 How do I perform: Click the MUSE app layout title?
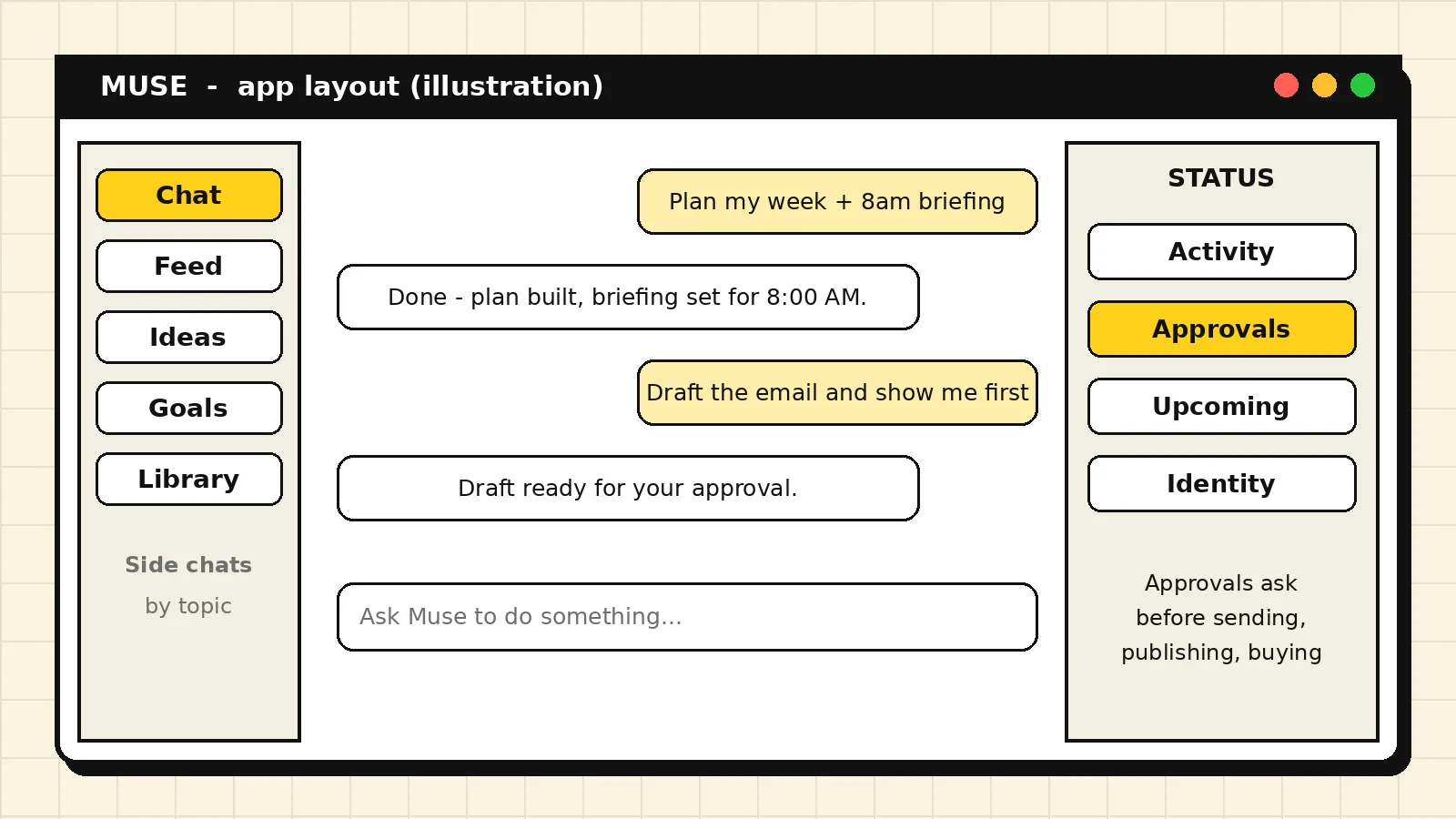click(x=351, y=86)
